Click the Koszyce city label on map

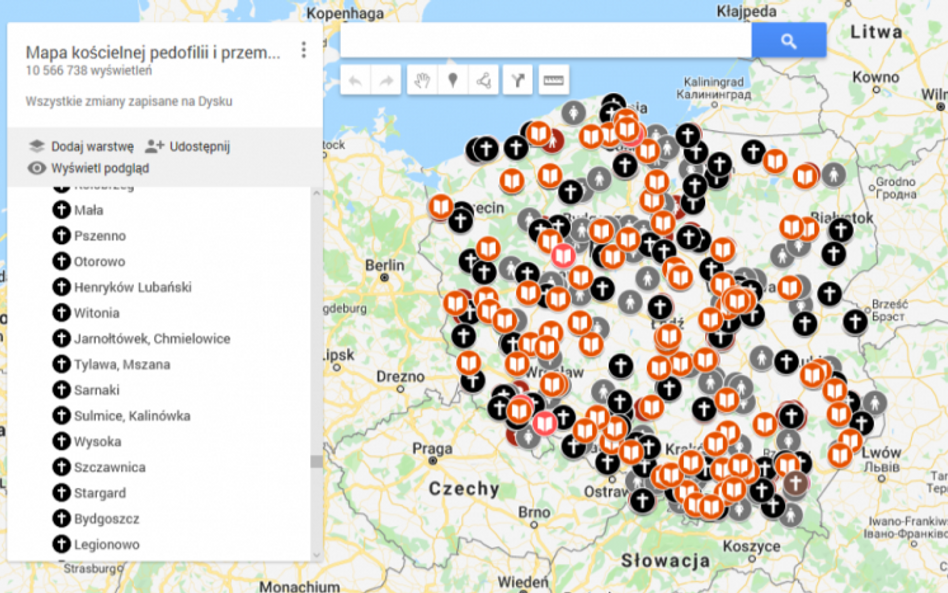pyautogui.click(x=752, y=546)
